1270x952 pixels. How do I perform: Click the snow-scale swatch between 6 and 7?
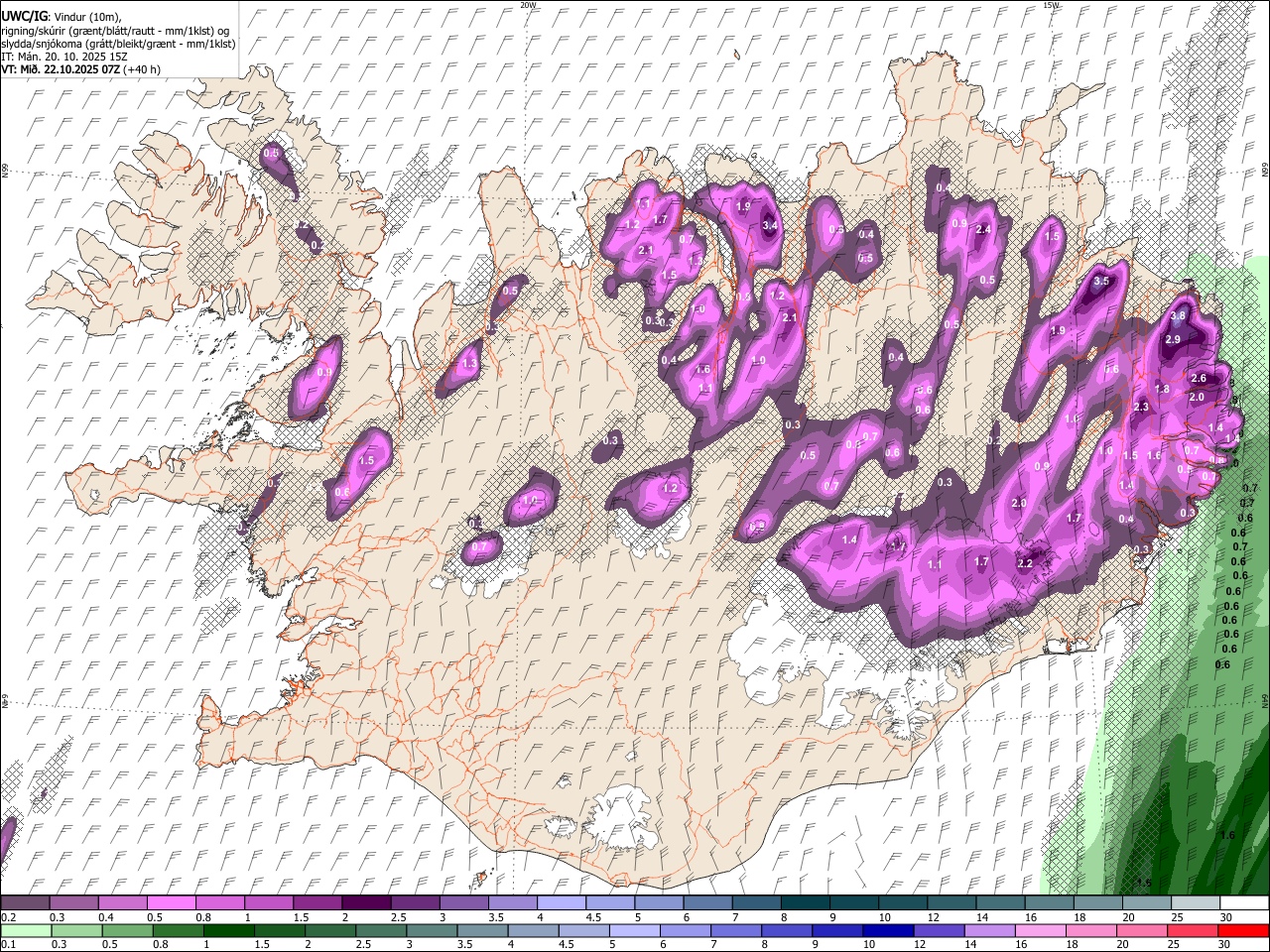pos(706,902)
